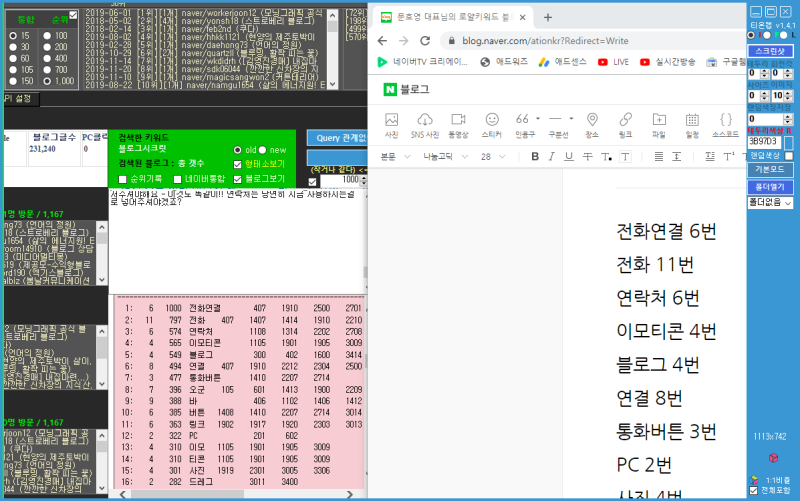This screenshot has height=501, width=800.
Task: Attach a file using the 파일 icon
Action: click(x=659, y=125)
